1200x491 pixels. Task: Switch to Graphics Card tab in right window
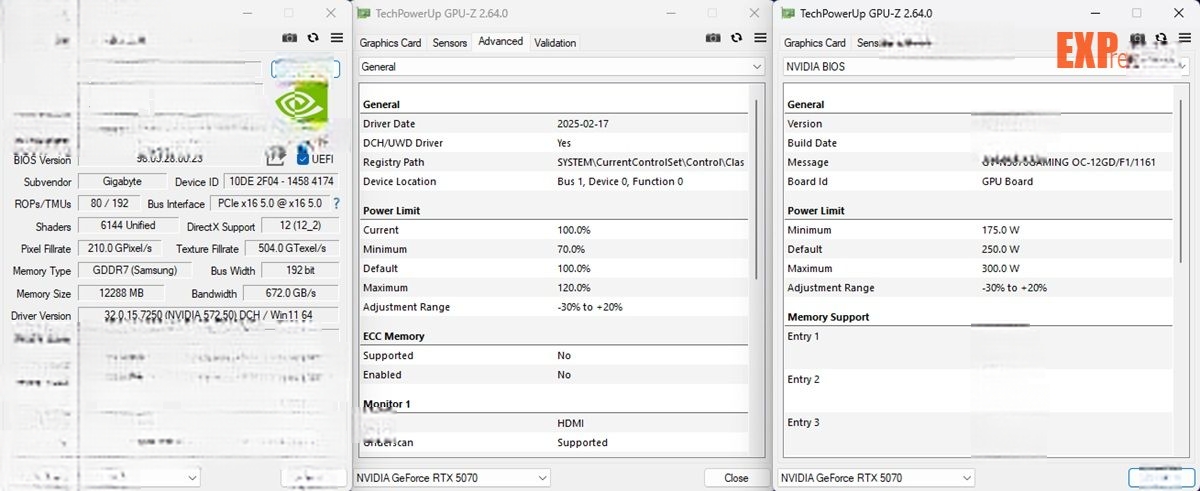point(815,43)
